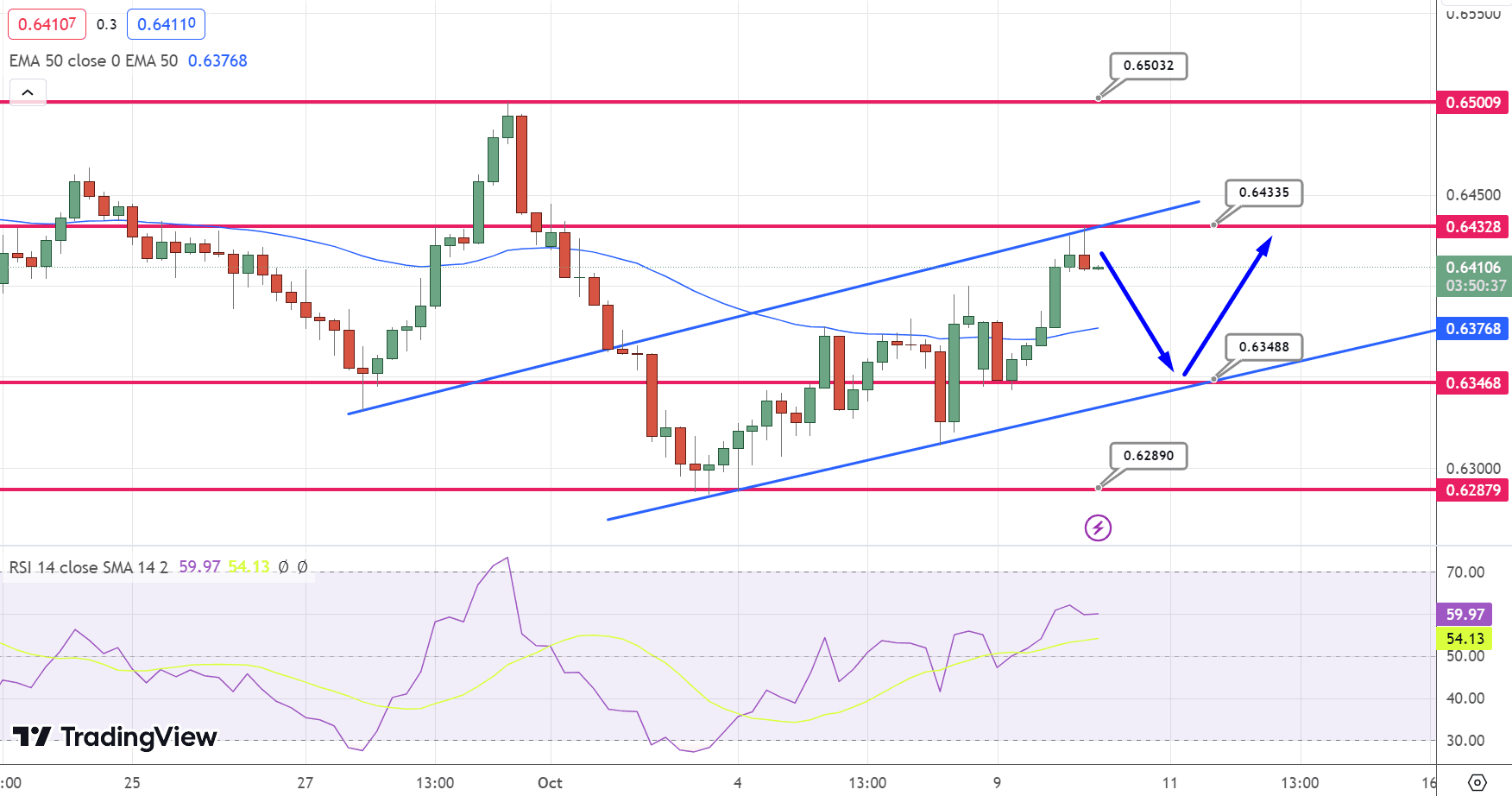1512x796 pixels.
Task: Click the 4 date label on the time axis
Action: (x=738, y=783)
